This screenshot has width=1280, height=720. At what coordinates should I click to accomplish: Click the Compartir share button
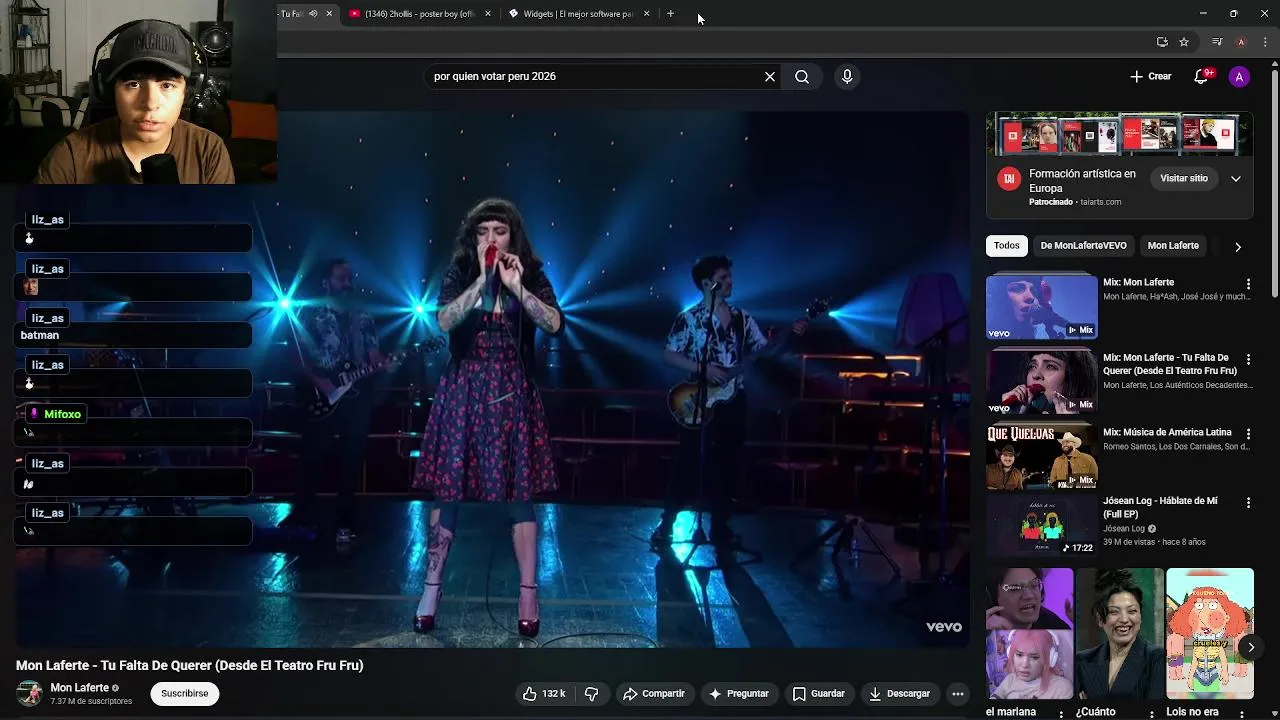[x=653, y=693]
